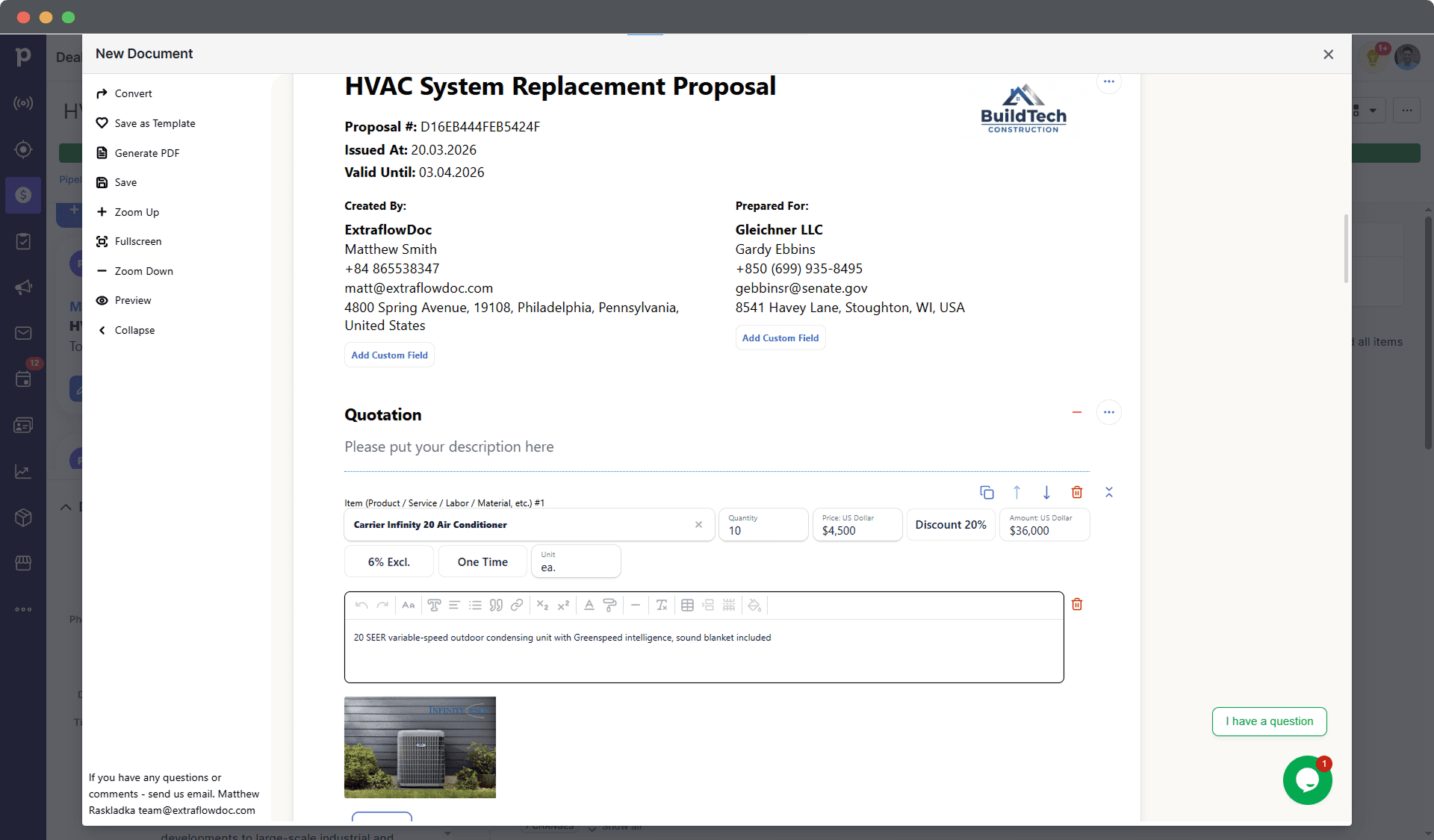Screen dimensions: 1434x840
Task: Click the air conditioner product image
Action: tap(420, 747)
